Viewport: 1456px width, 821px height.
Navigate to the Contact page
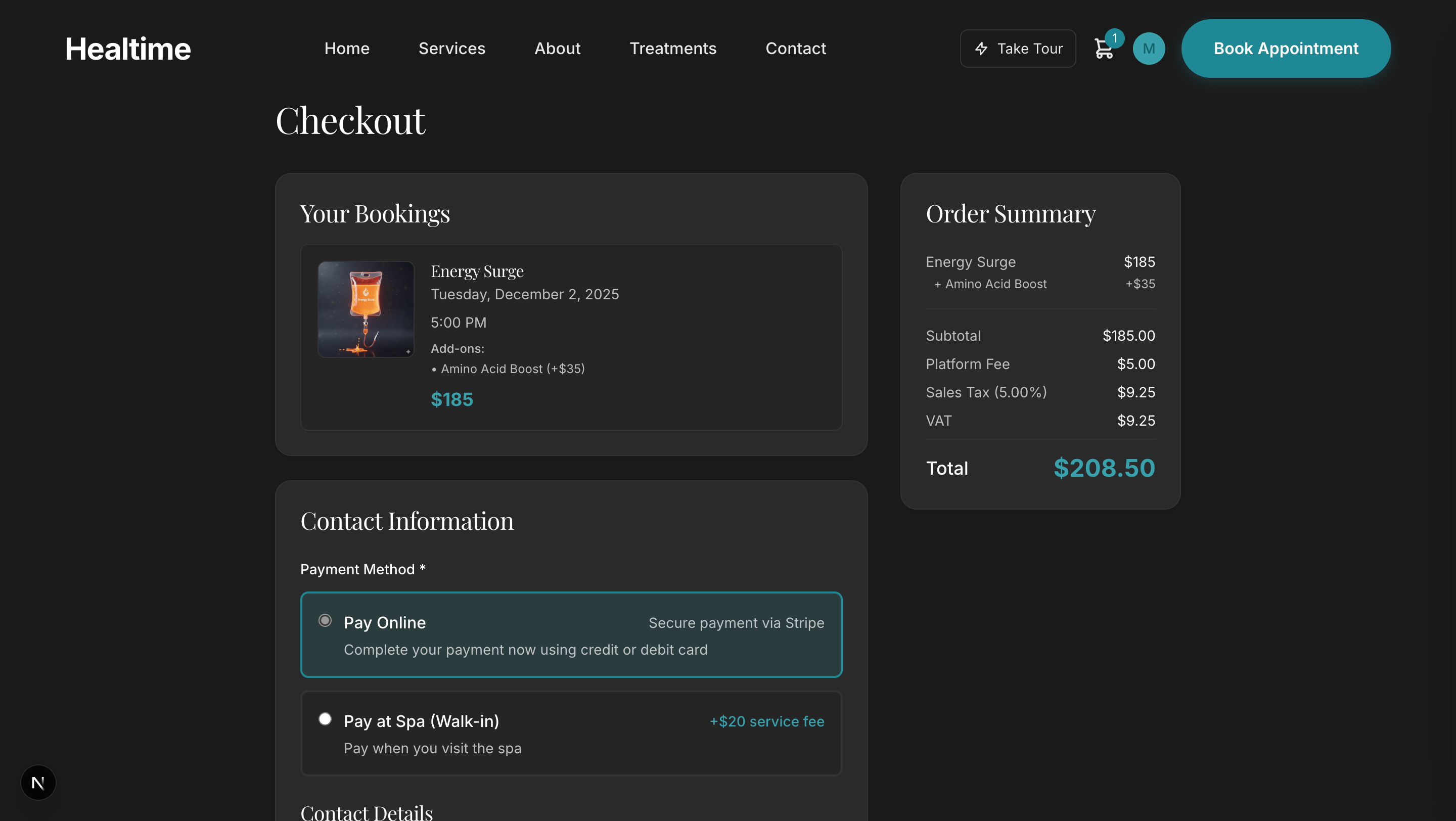tap(795, 49)
